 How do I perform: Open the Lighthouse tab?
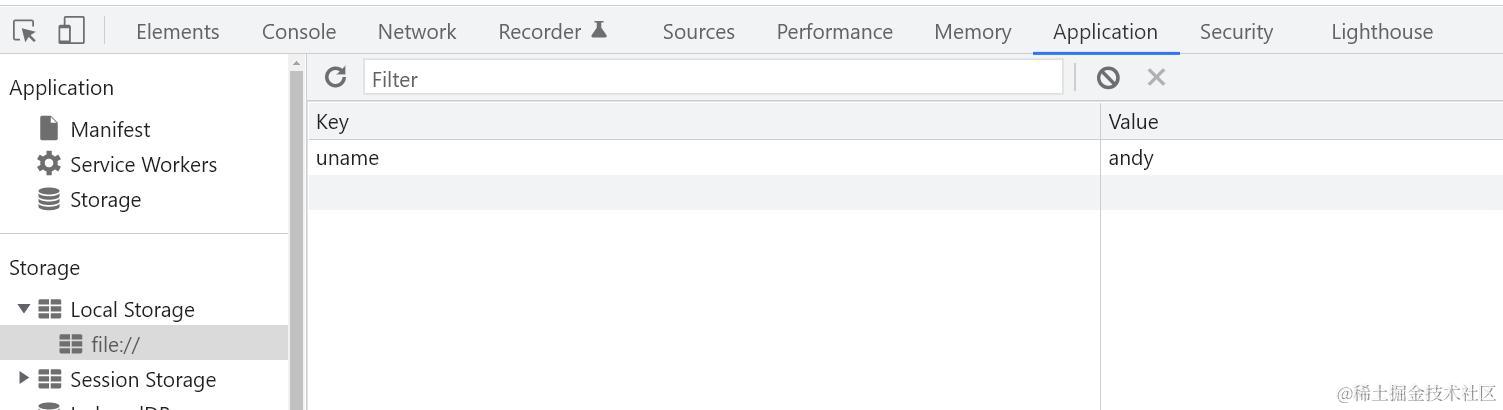(x=1381, y=31)
